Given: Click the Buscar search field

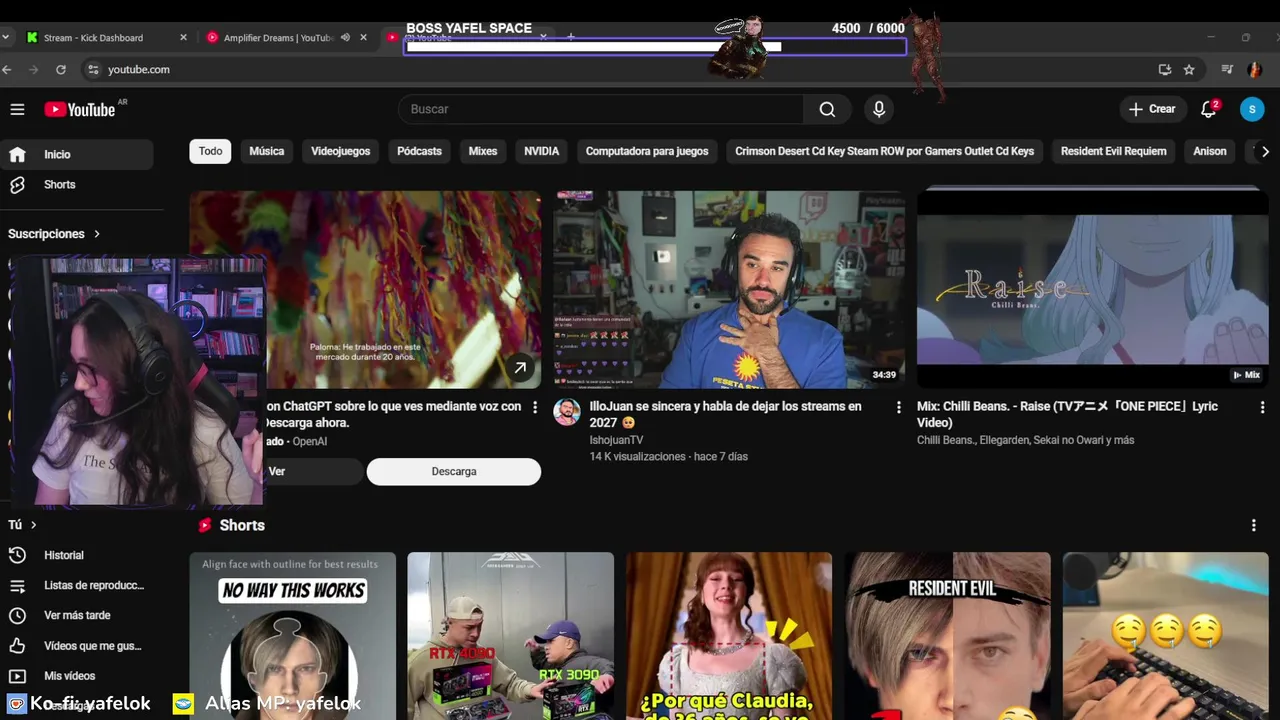Looking at the screenshot, I should point(600,109).
